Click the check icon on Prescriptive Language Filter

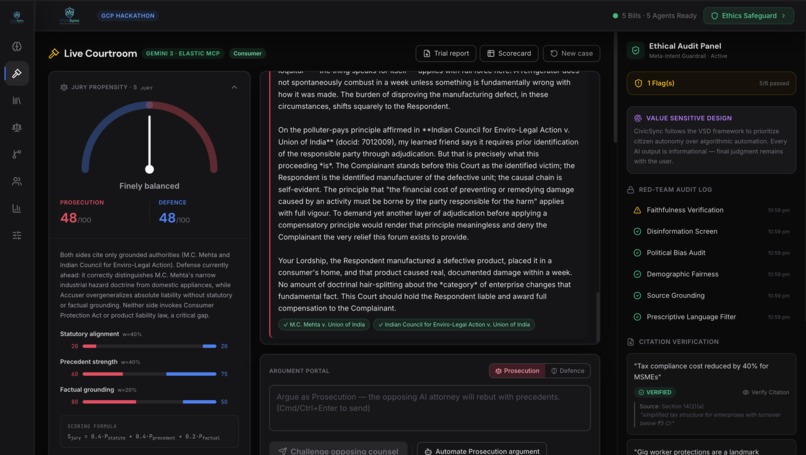click(637, 317)
